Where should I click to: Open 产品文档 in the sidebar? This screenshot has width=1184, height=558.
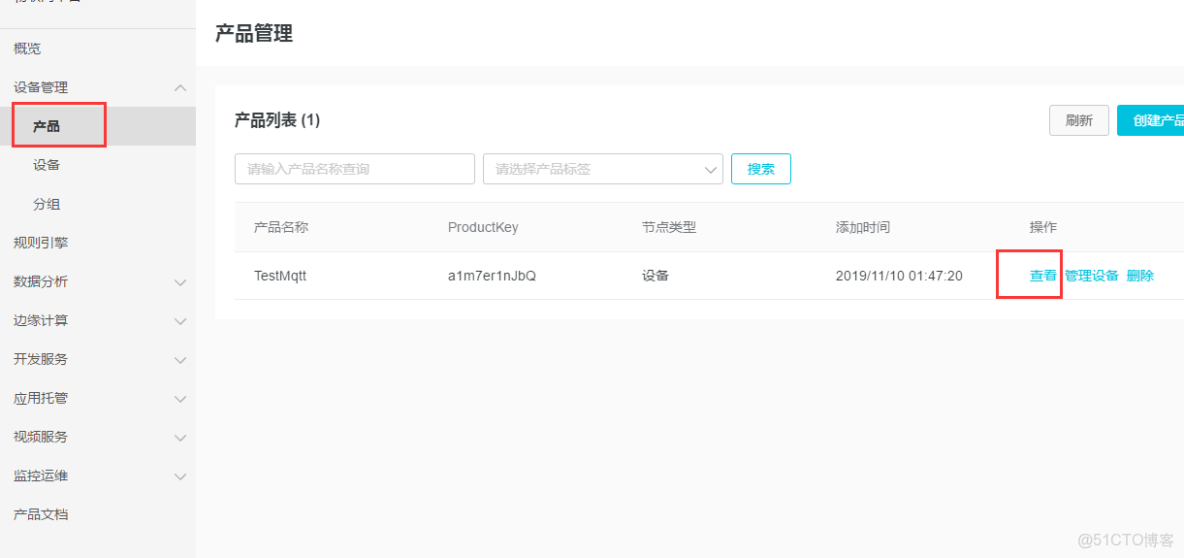41,515
